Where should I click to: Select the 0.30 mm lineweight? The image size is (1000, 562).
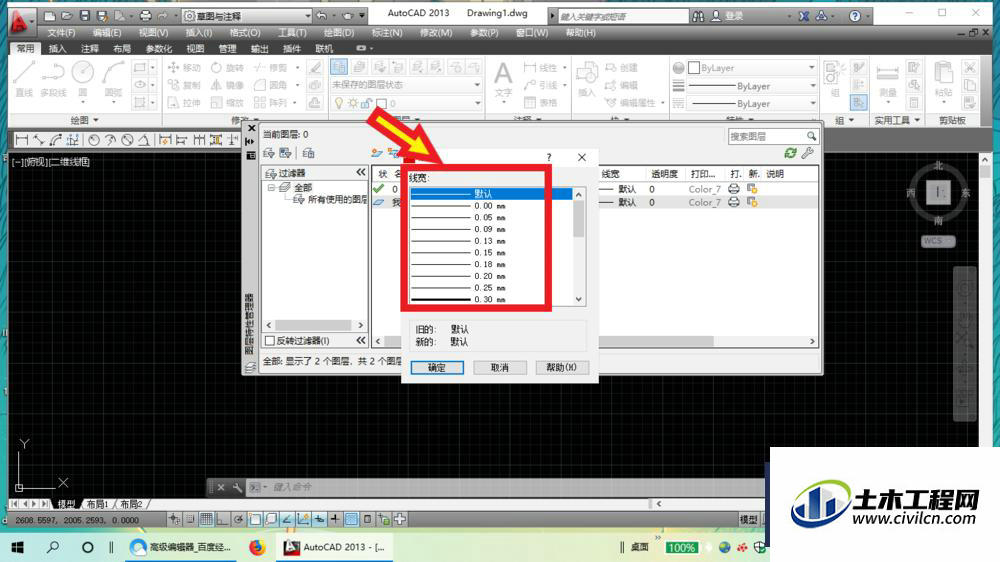(491, 299)
